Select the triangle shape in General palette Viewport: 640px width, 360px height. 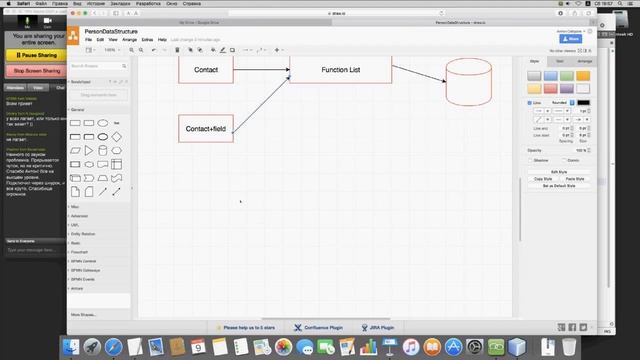[89, 151]
